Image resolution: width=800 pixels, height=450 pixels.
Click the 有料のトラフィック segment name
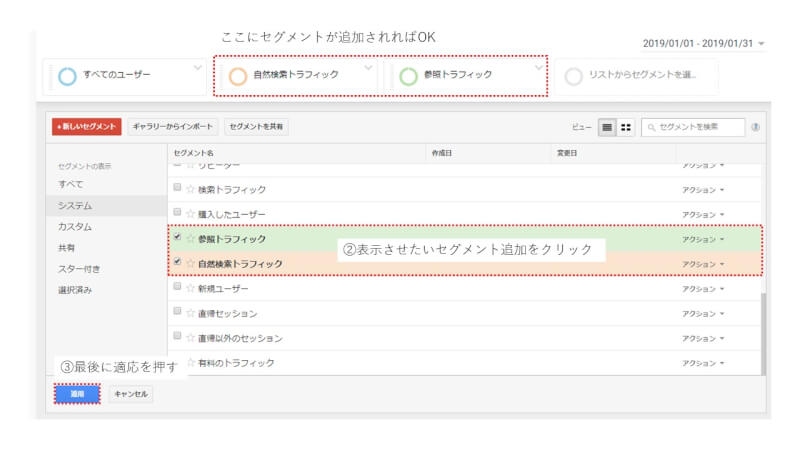236,363
